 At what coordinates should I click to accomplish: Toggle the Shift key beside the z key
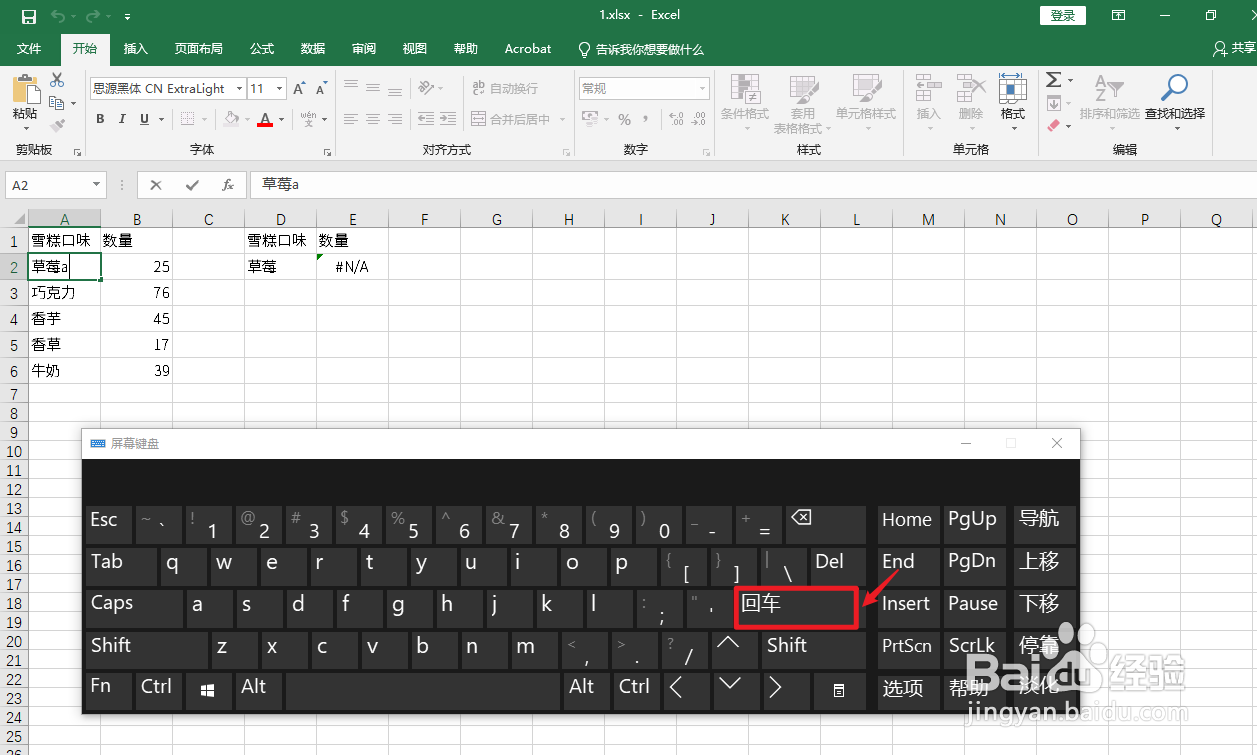147,649
